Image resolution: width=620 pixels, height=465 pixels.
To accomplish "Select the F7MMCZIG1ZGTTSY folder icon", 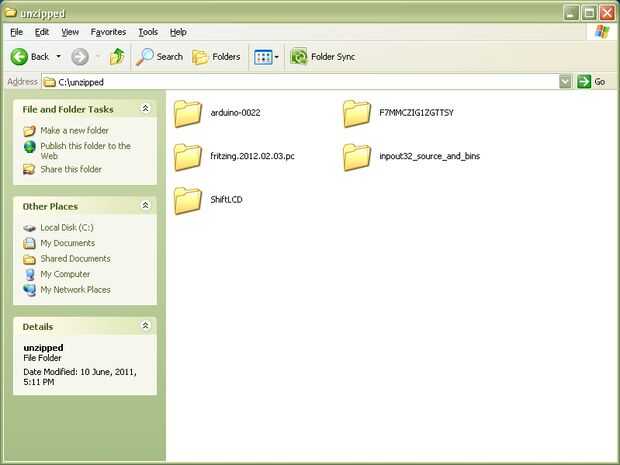I will coord(357,113).
